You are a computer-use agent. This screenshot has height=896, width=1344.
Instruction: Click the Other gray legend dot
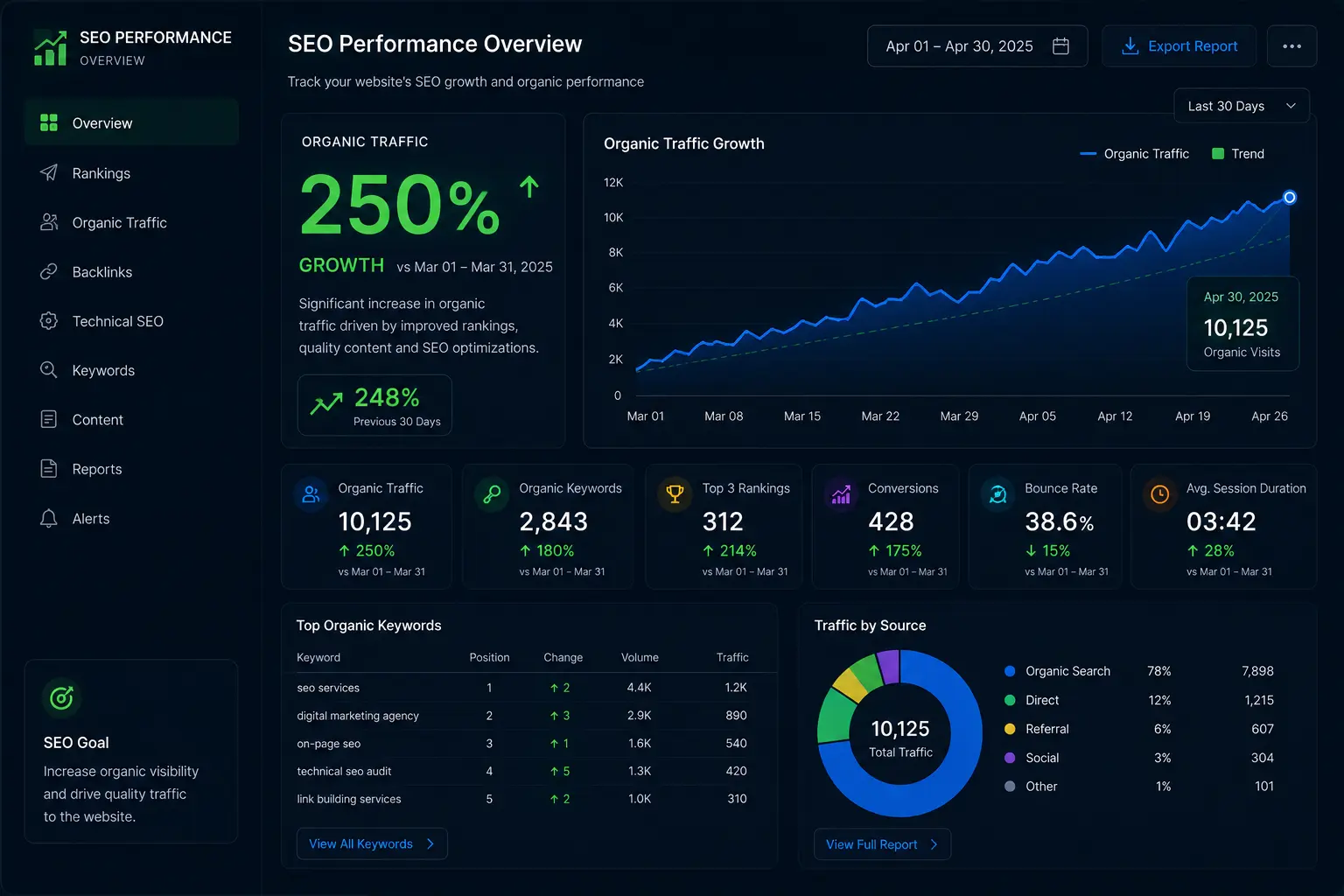pyautogui.click(x=1010, y=787)
